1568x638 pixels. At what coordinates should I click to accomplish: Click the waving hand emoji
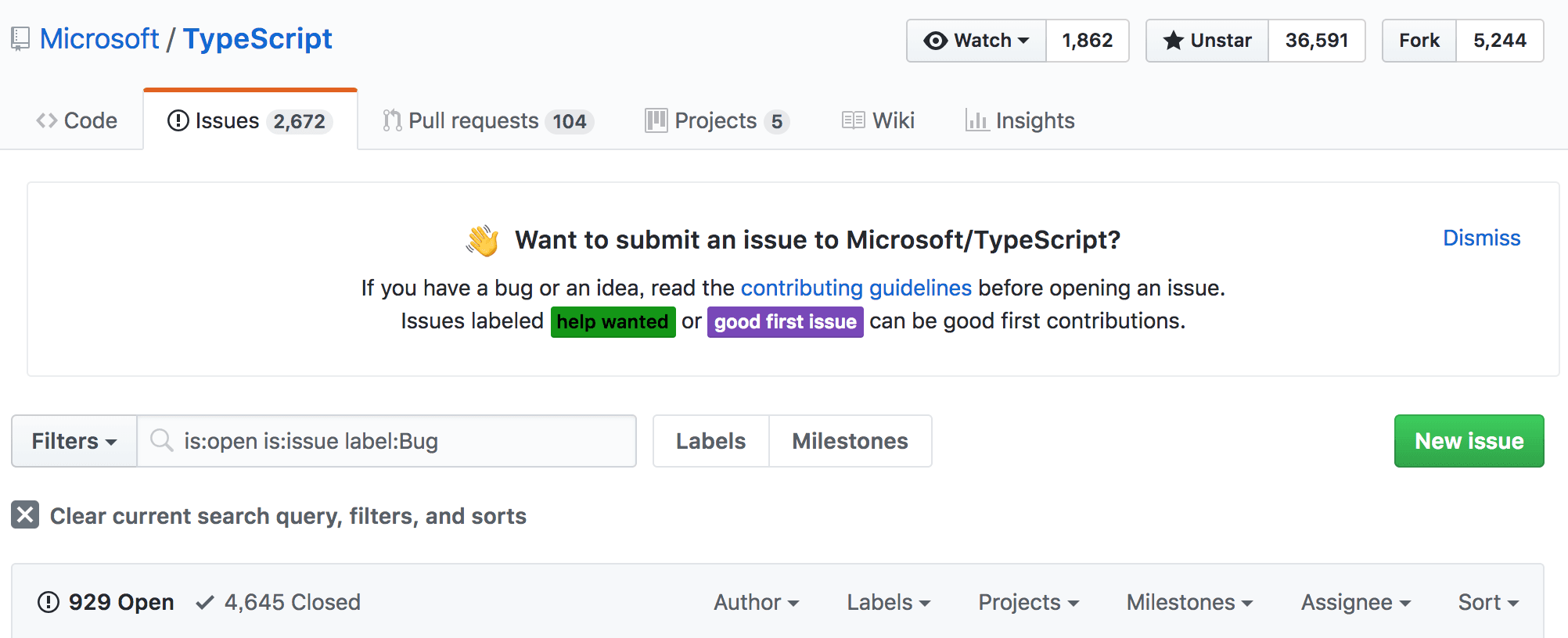coord(482,240)
